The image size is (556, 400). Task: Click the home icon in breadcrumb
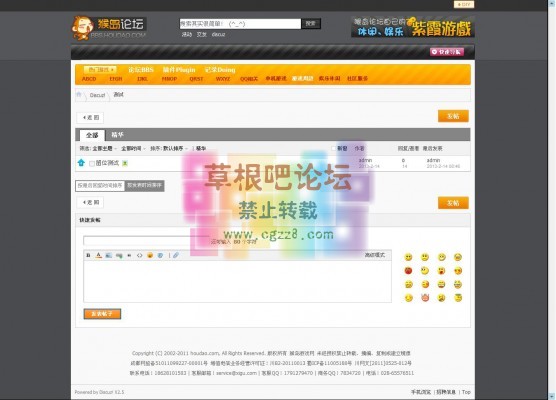point(79,95)
